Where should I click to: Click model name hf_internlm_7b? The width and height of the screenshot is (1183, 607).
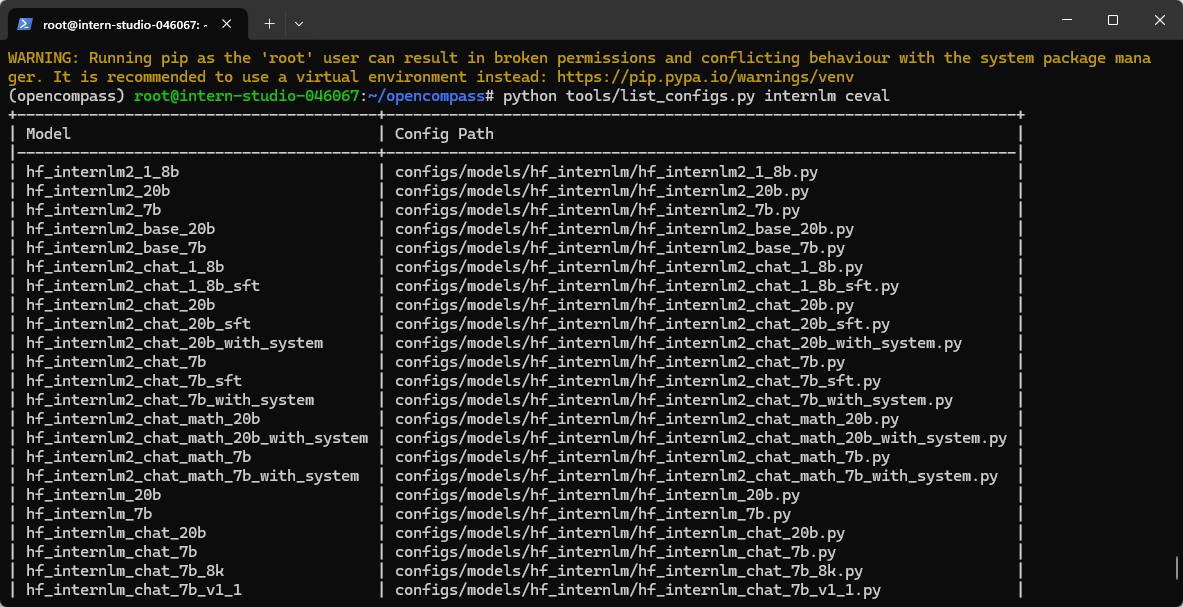click(x=89, y=513)
